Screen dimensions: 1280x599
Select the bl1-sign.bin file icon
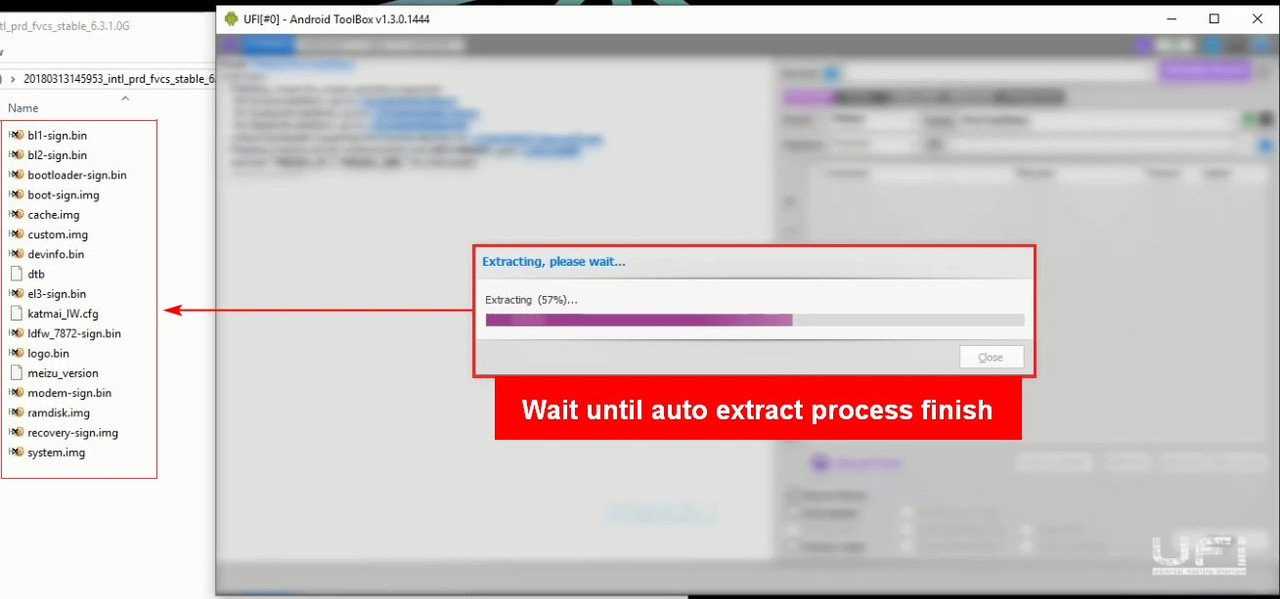[16, 135]
